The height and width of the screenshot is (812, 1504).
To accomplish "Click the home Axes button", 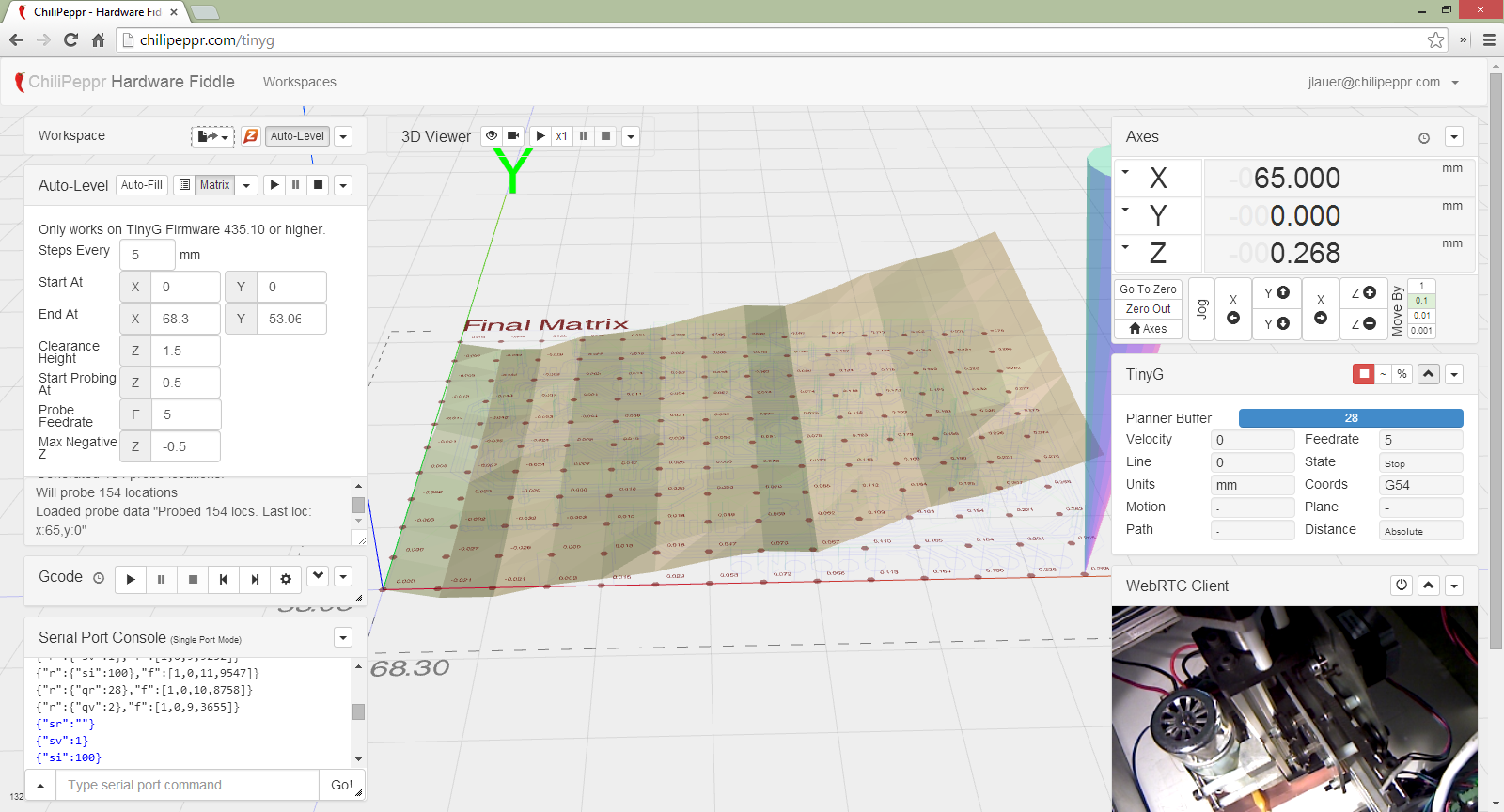I will coord(1148,328).
